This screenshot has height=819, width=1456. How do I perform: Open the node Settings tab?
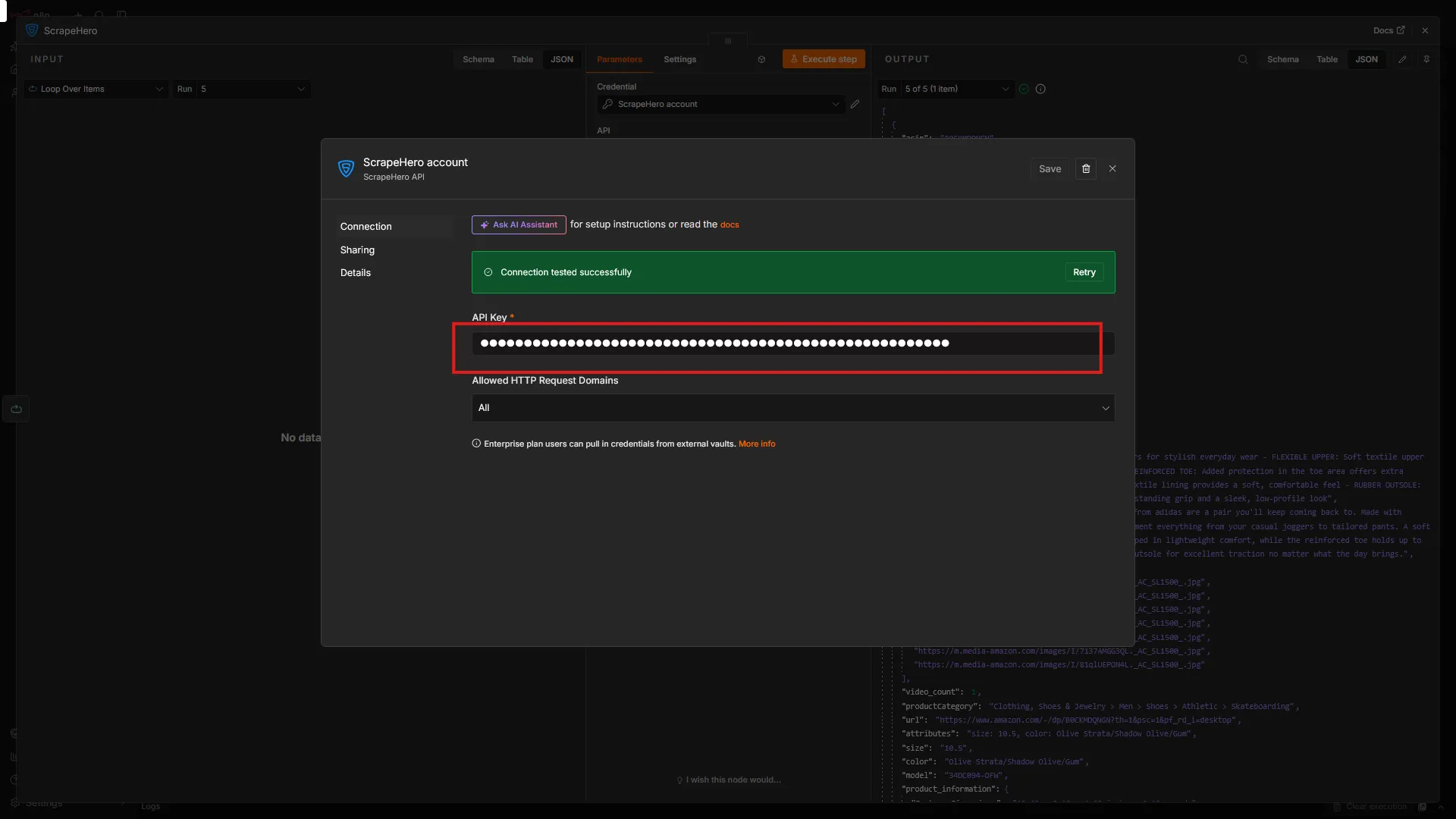coord(679,59)
